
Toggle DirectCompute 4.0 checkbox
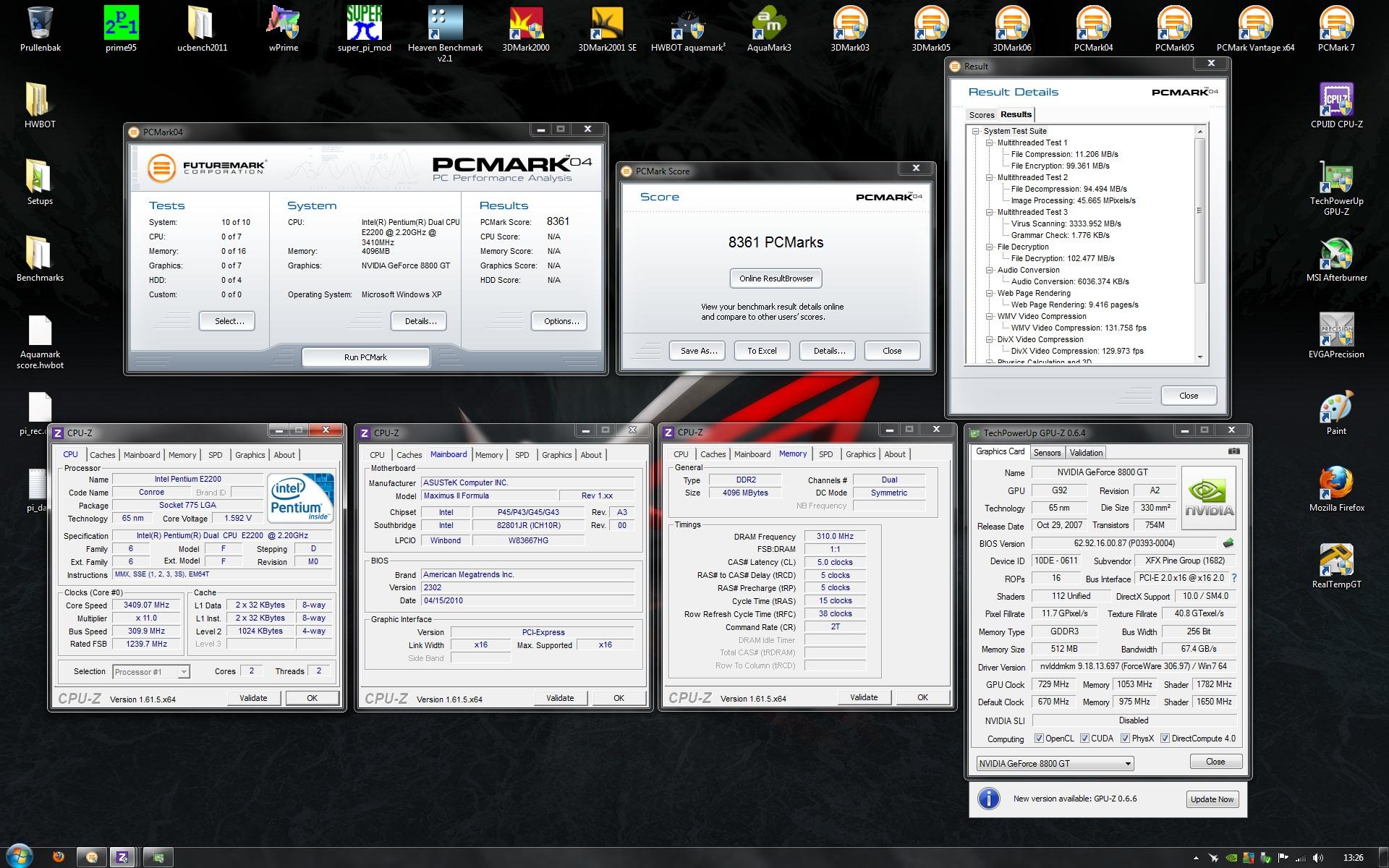(x=1165, y=739)
